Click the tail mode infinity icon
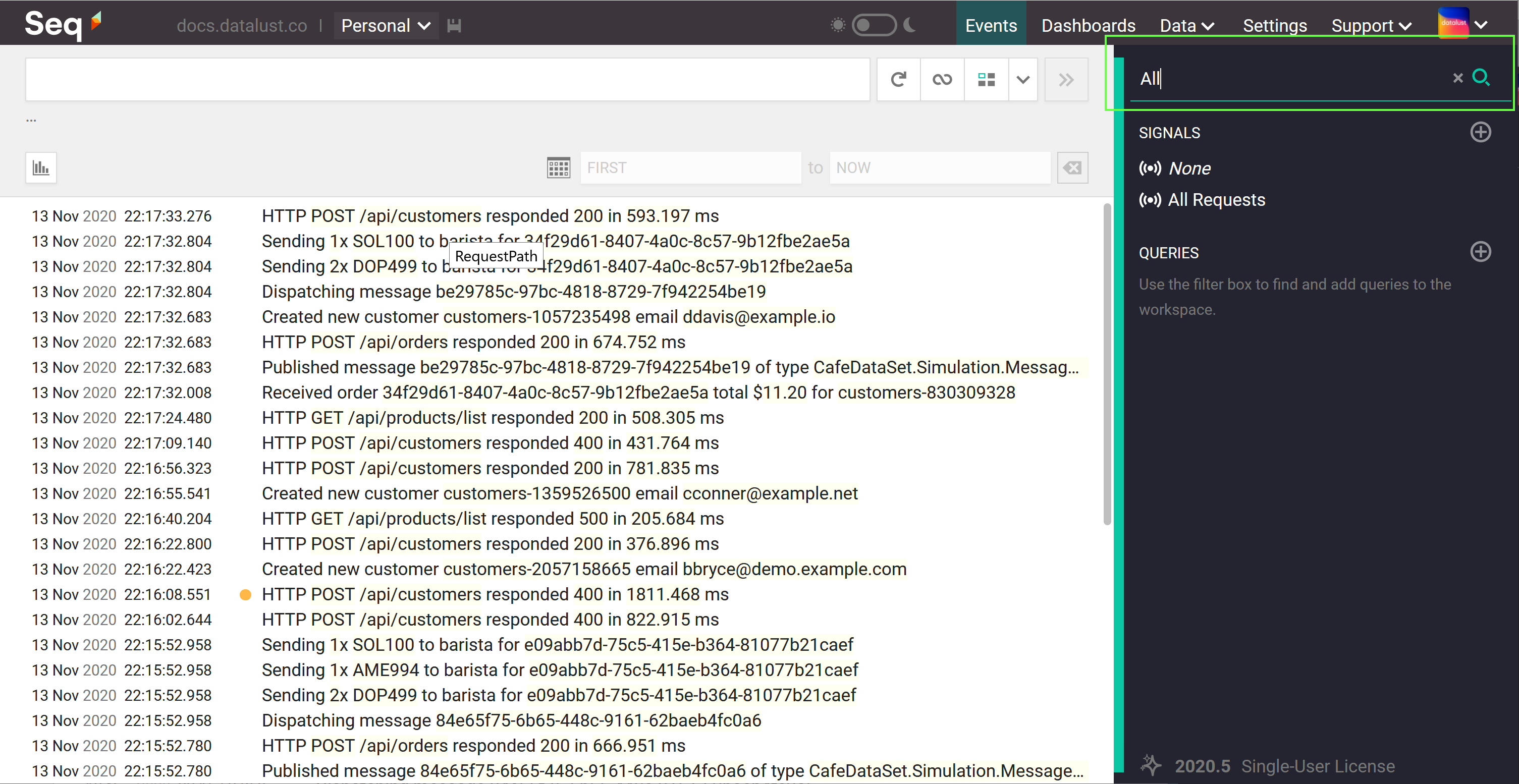The width and height of the screenshot is (1519, 784). coord(942,80)
